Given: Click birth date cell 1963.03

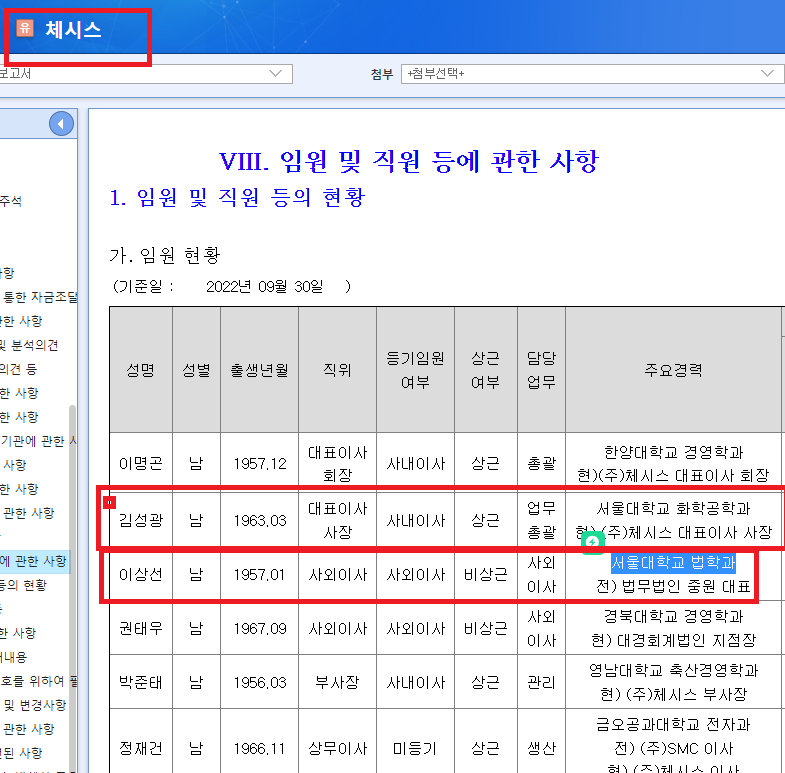Looking at the screenshot, I should click(x=260, y=521).
